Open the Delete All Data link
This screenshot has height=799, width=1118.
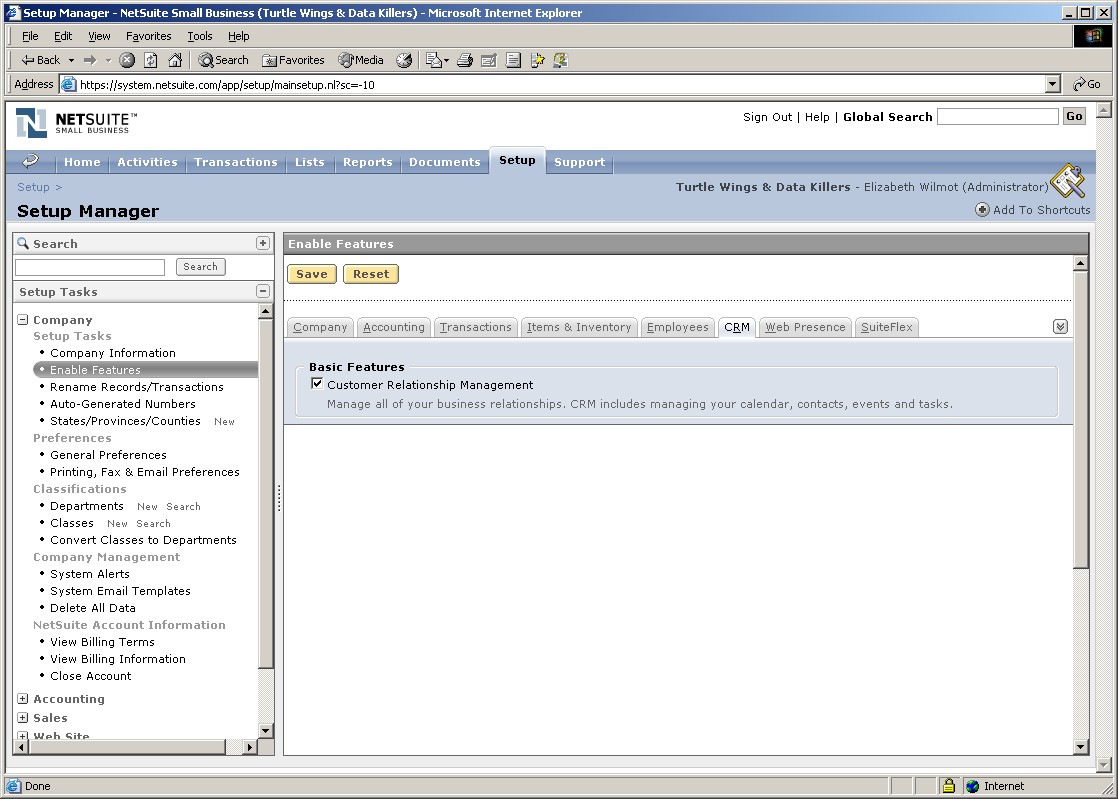(x=93, y=608)
